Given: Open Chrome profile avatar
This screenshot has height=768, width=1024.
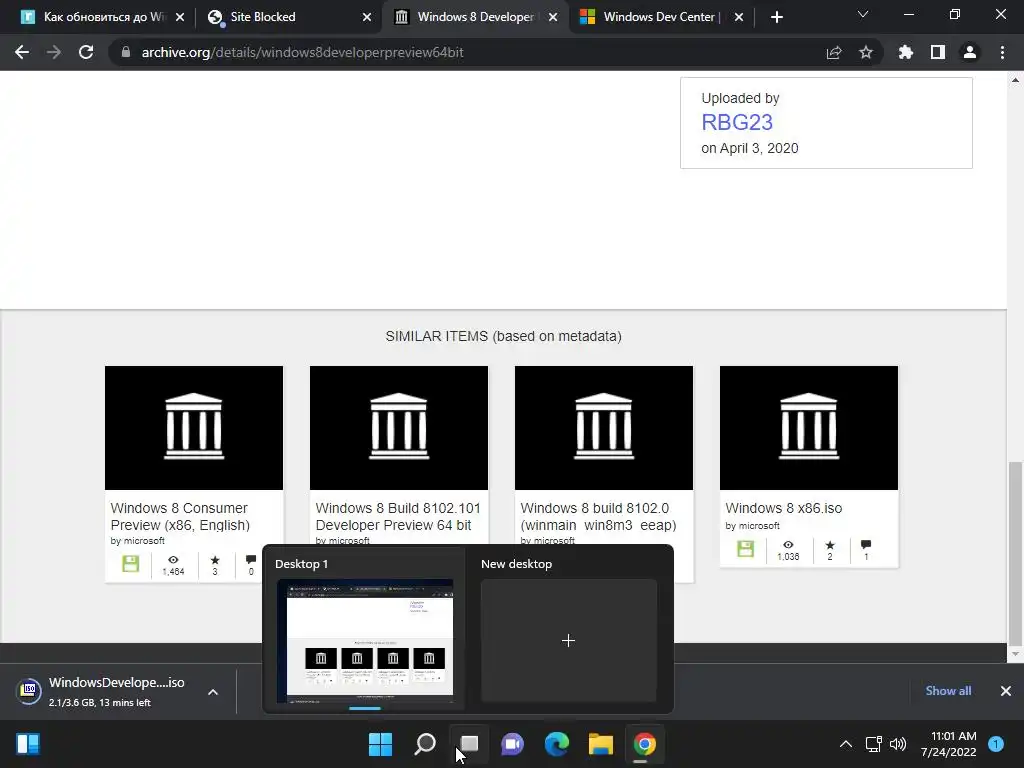Looking at the screenshot, I should (970, 52).
